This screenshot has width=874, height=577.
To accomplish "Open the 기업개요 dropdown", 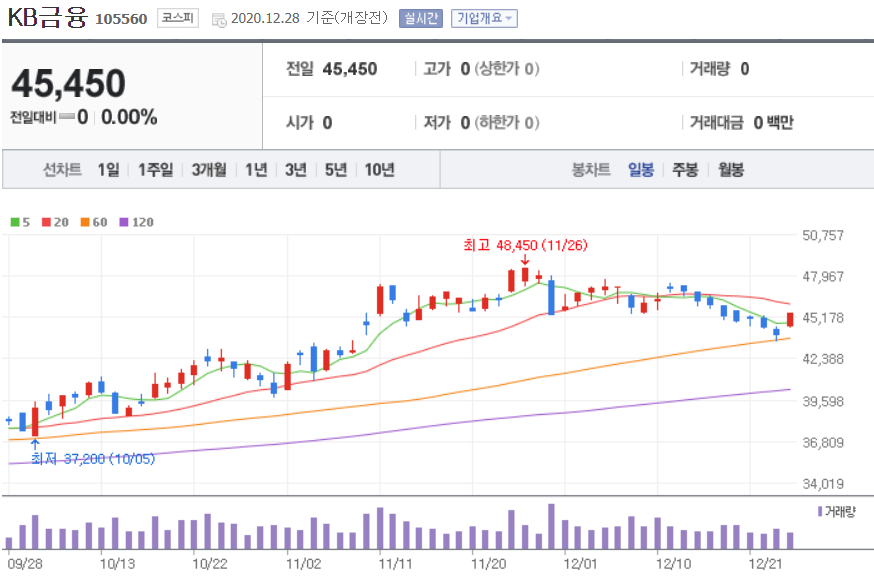I will point(484,18).
